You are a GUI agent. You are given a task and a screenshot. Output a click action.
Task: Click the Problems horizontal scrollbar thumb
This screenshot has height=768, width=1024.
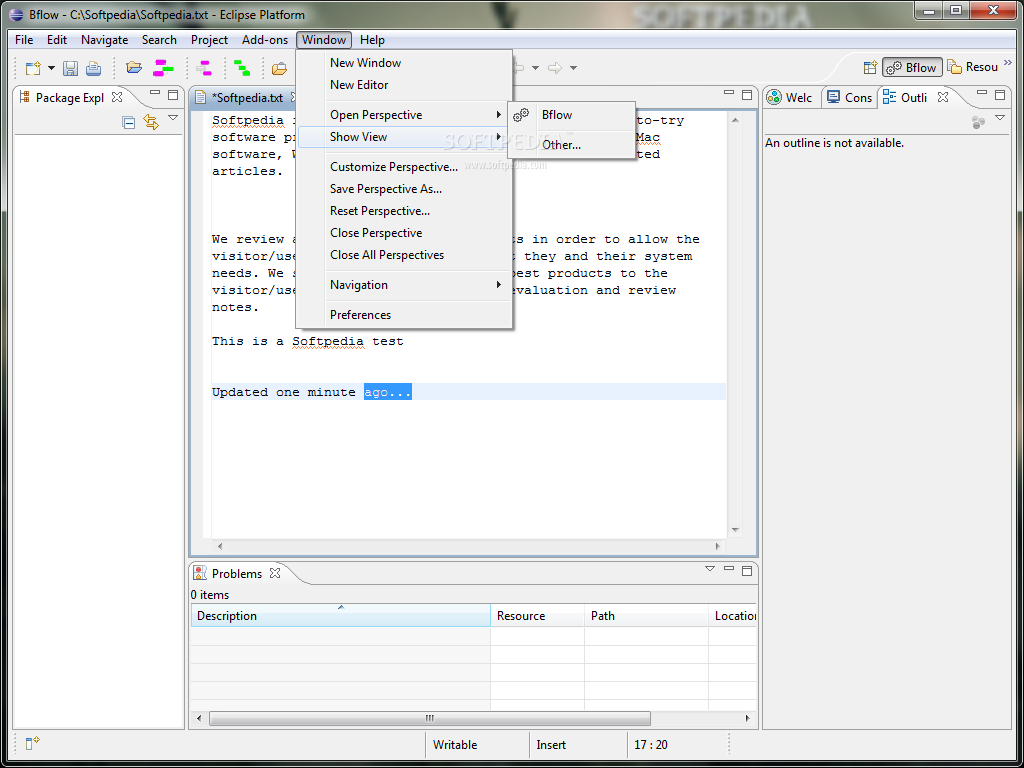point(430,718)
